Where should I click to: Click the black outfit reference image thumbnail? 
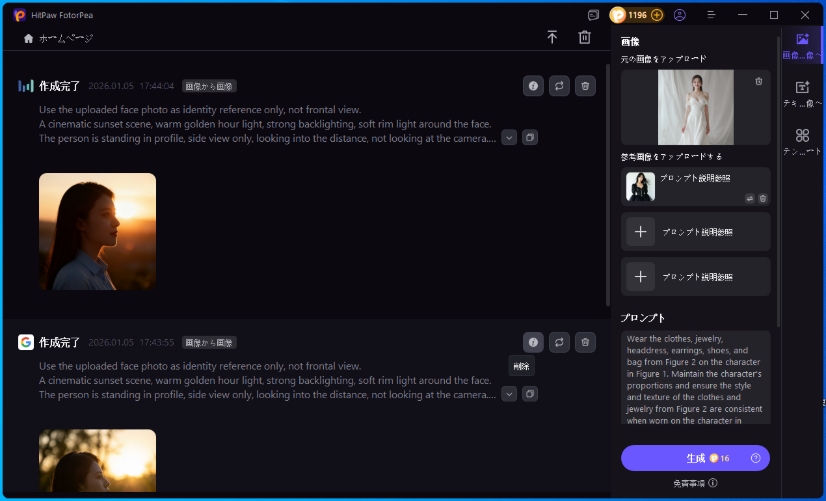tap(640, 186)
